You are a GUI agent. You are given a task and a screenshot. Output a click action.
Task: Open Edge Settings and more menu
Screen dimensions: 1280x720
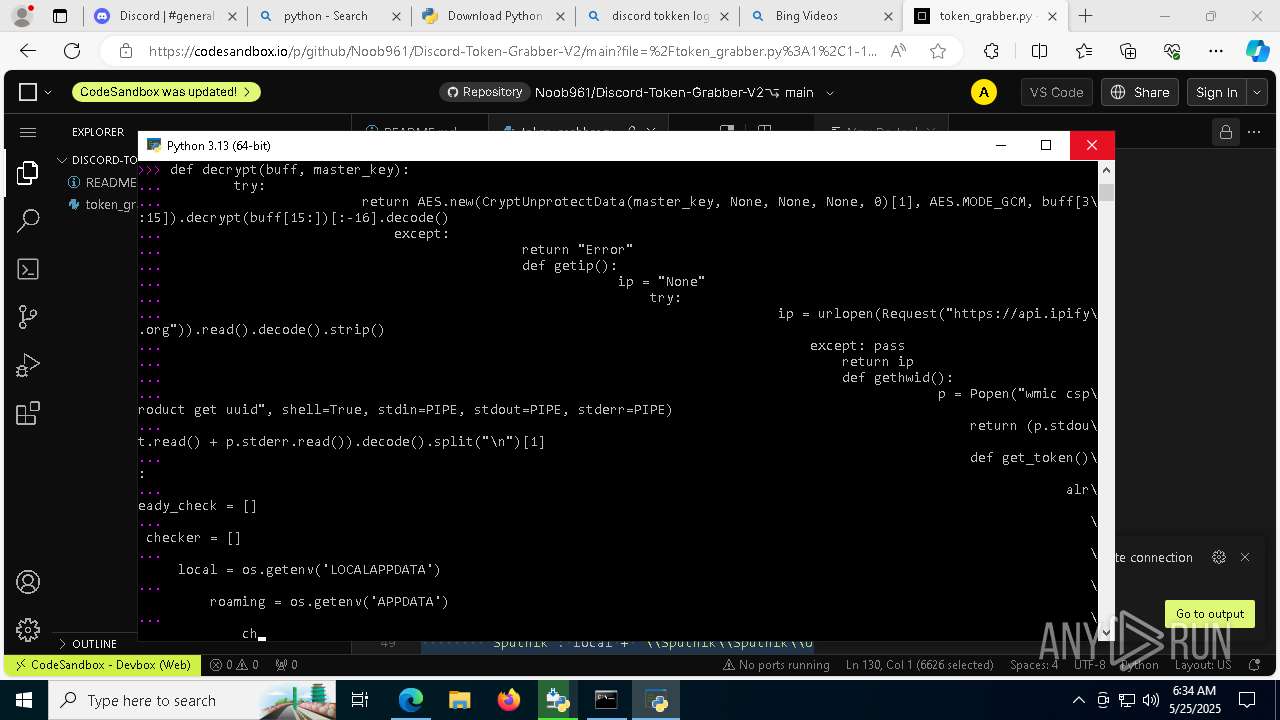1216,51
